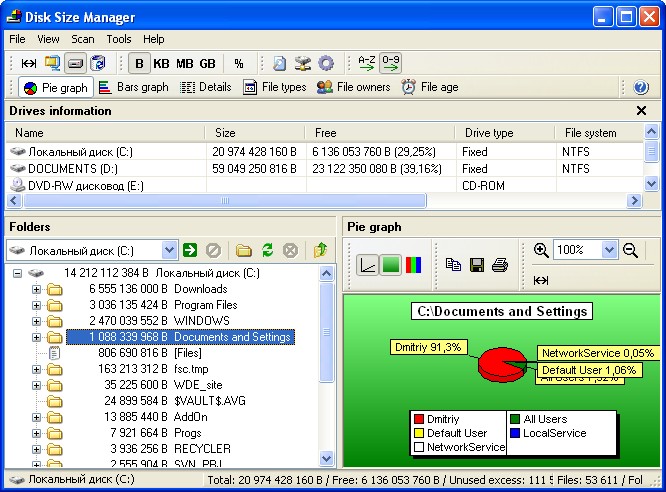Open the Scan menu
The height and width of the screenshot is (492, 666).
pyautogui.click(x=82, y=39)
